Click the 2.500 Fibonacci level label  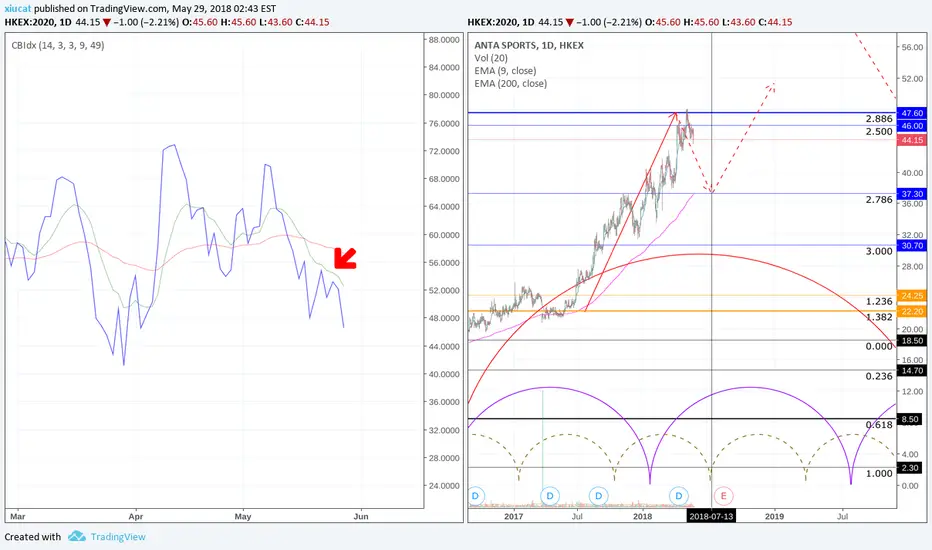879,131
